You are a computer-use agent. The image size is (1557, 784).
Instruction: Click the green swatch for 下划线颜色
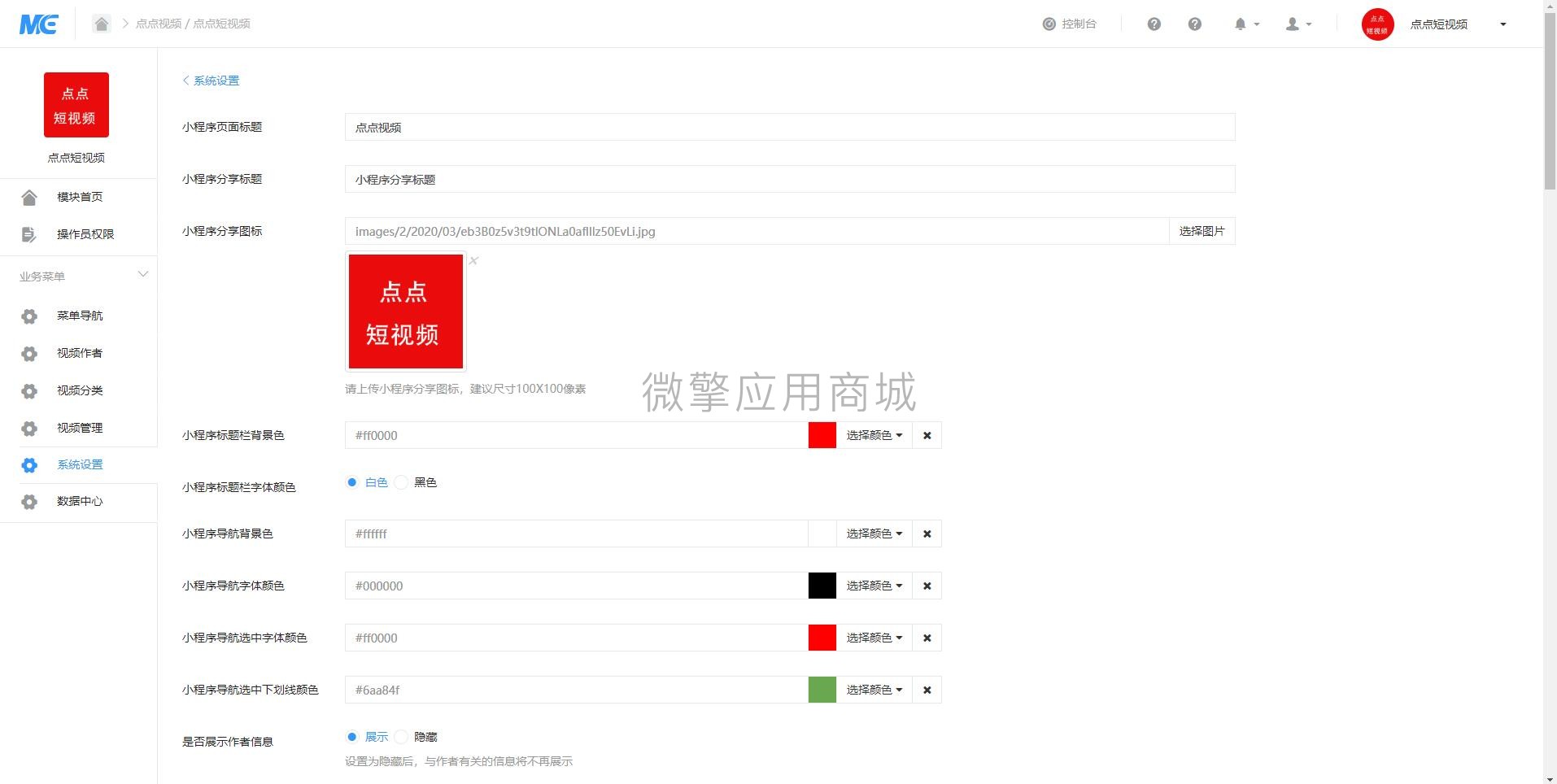pyautogui.click(x=822, y=690)
